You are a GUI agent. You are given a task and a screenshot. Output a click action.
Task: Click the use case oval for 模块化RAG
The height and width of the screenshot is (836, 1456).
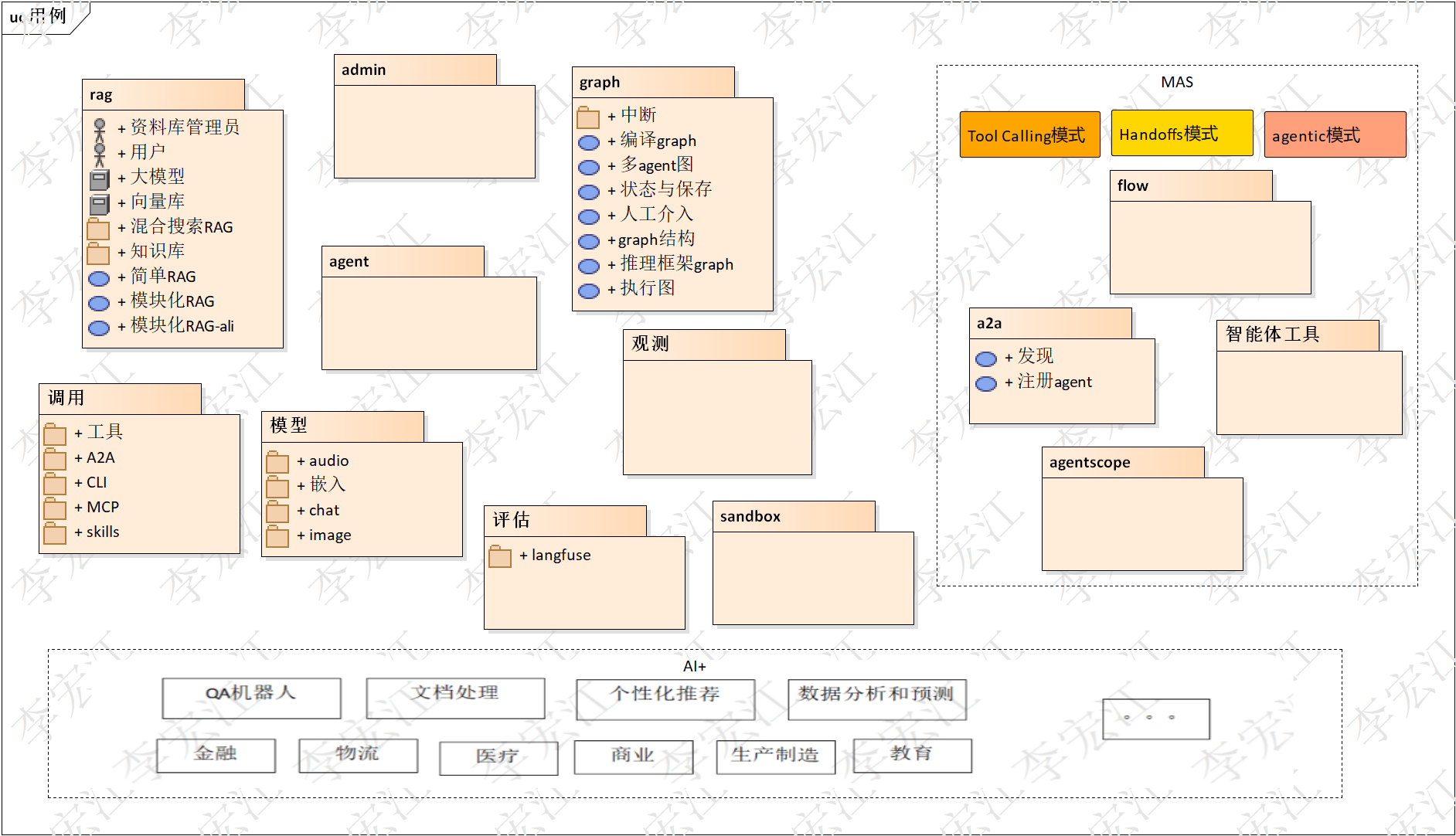tap(99, 303)
